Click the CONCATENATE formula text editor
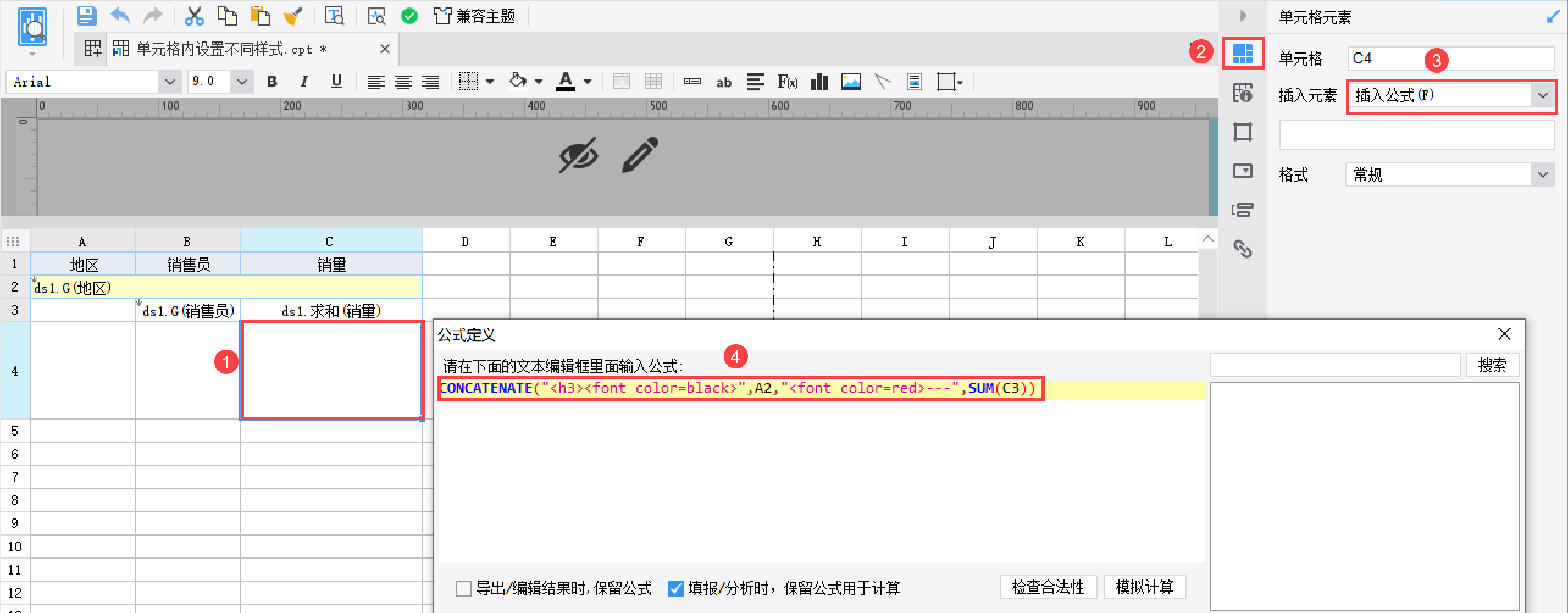The width and height of the screenshot is (1568, 613). (821, 471)
